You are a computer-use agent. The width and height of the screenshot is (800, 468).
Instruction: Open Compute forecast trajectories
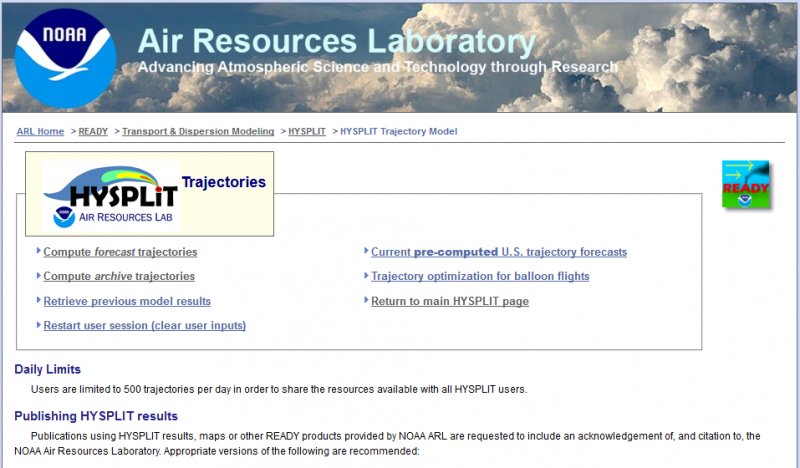(x=120, y=252)
